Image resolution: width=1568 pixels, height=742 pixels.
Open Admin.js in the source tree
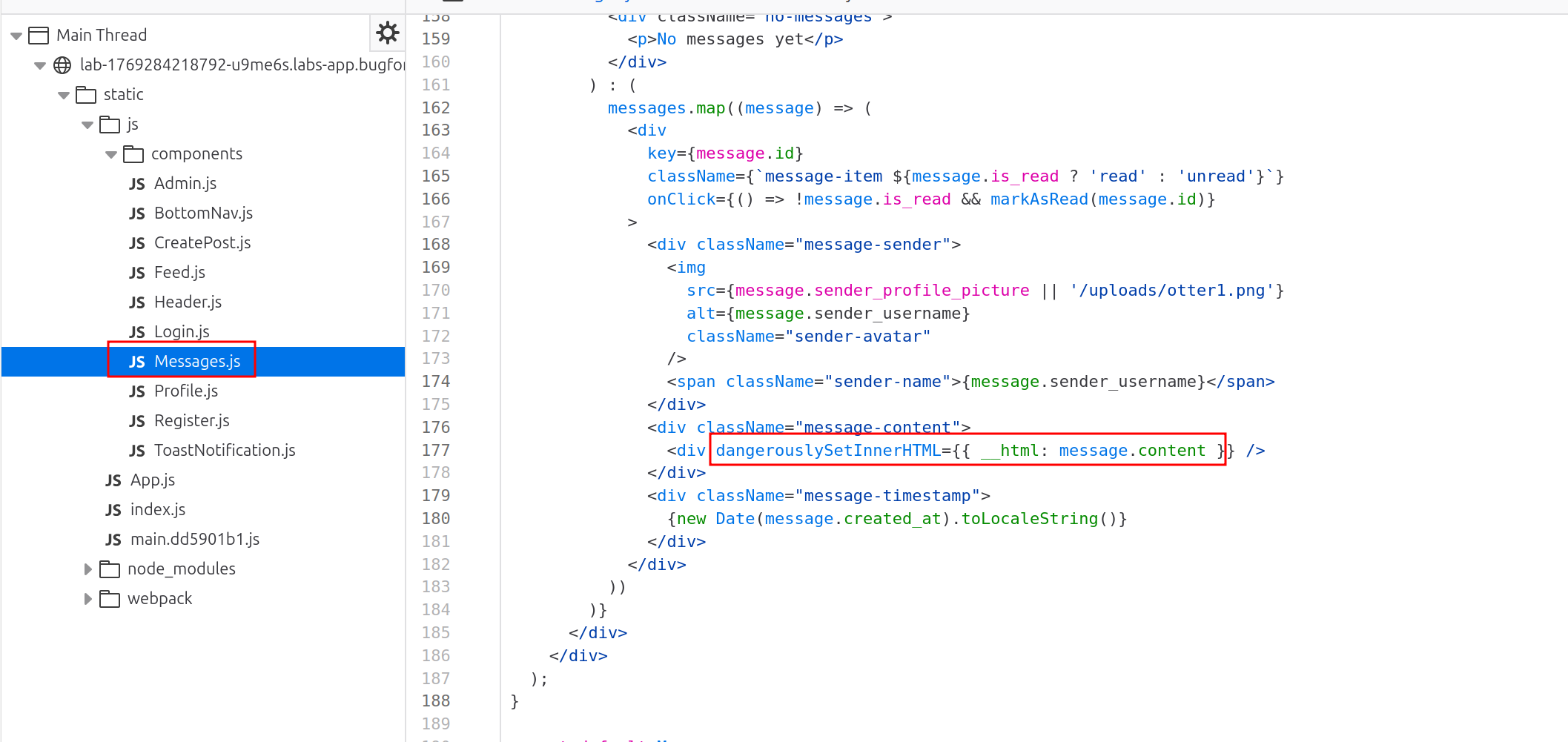[185, 183]
